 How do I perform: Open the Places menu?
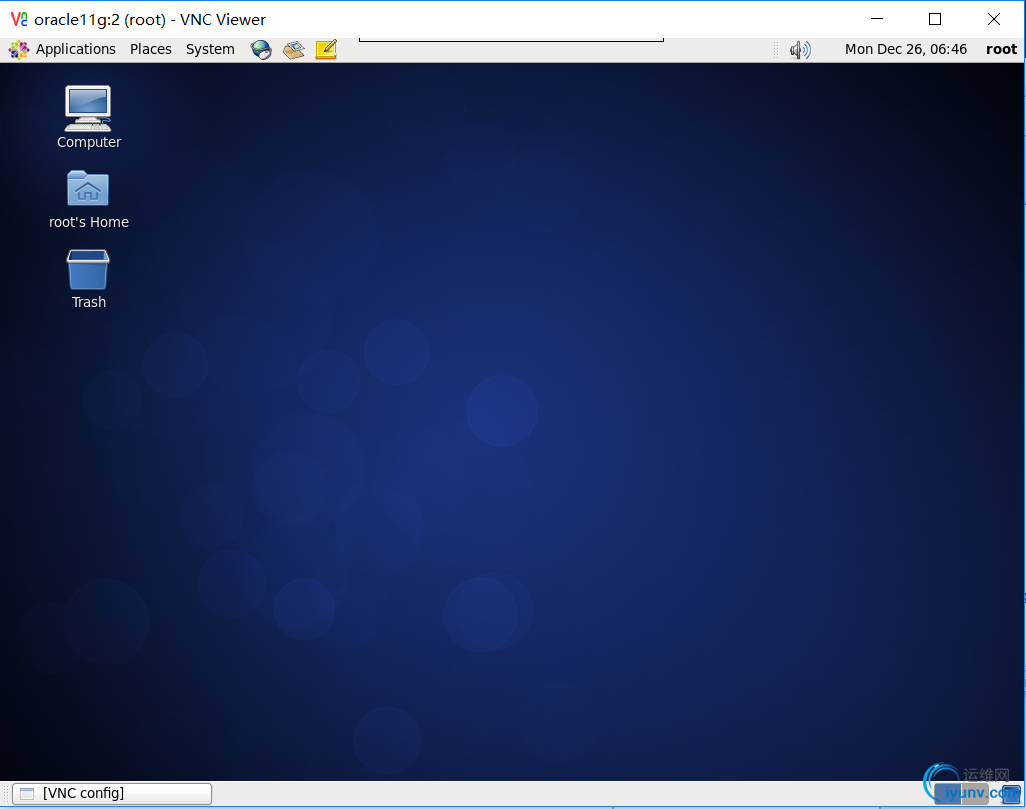pos(150,49)
